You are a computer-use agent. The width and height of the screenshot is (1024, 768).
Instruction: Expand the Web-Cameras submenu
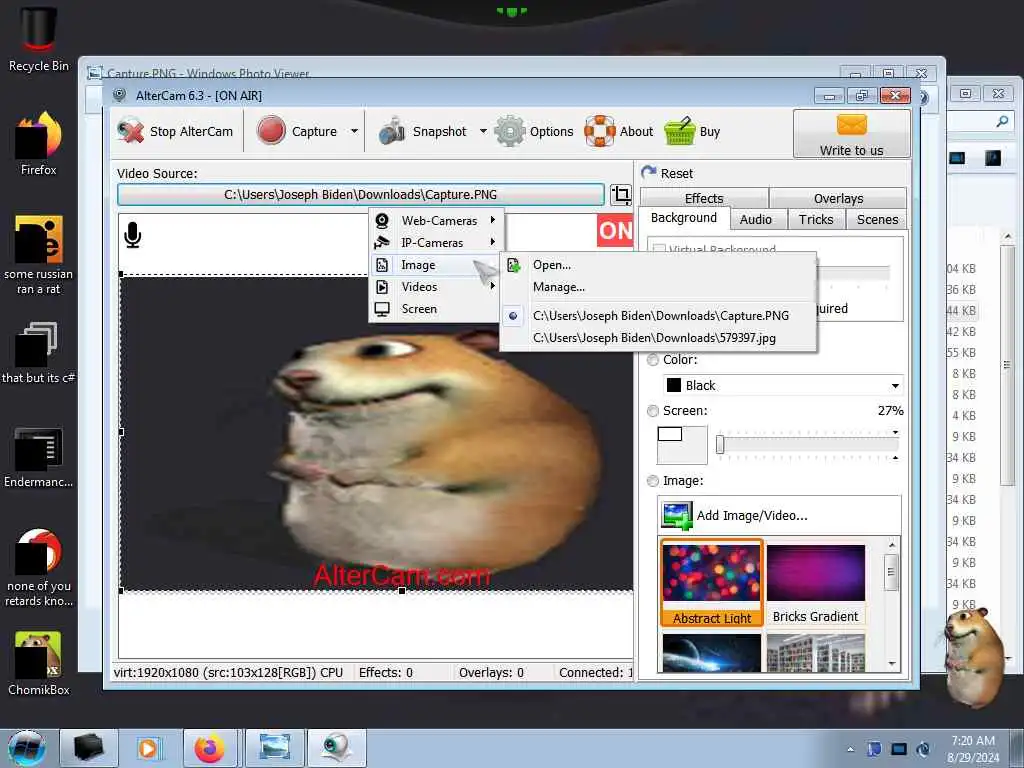[x=436, y=221]
